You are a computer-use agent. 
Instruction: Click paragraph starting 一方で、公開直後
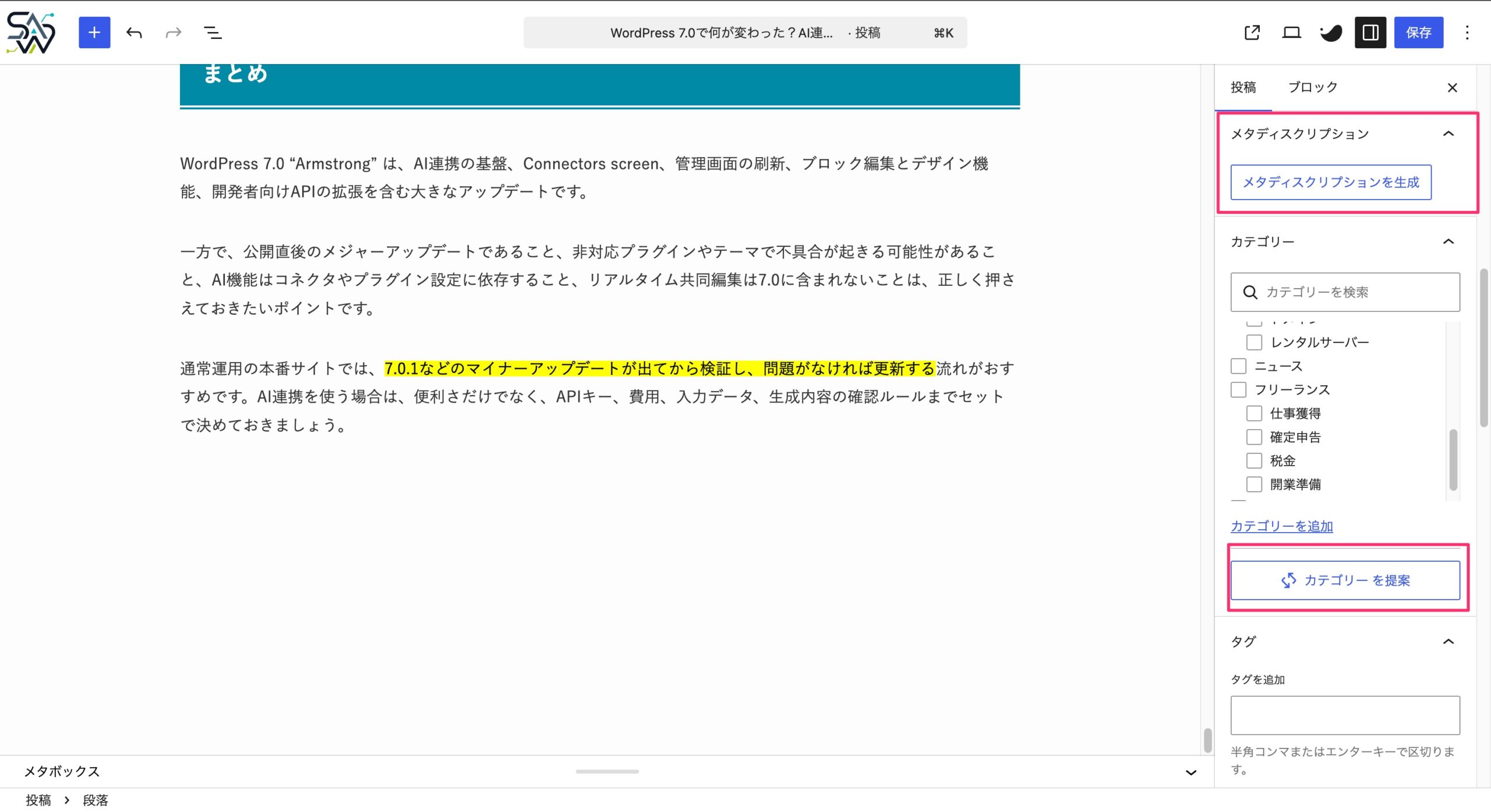(x=599, y=280)
